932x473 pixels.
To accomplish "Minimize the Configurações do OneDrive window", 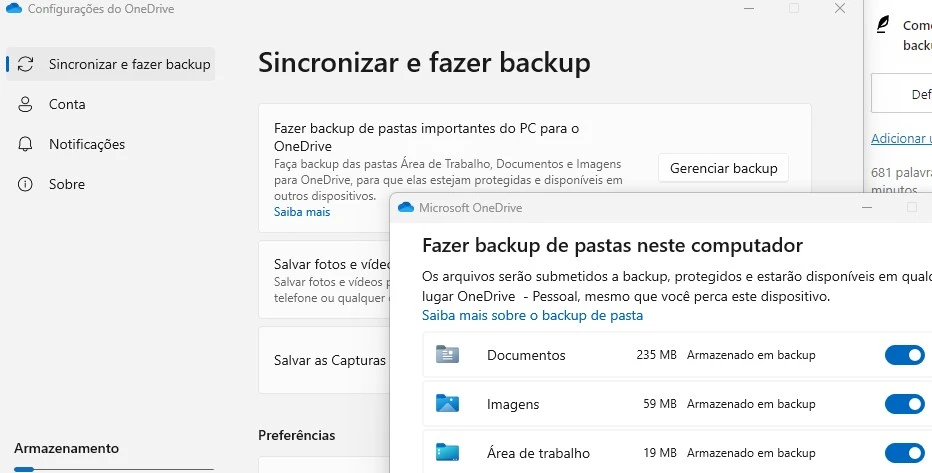I will click(748, 8).
